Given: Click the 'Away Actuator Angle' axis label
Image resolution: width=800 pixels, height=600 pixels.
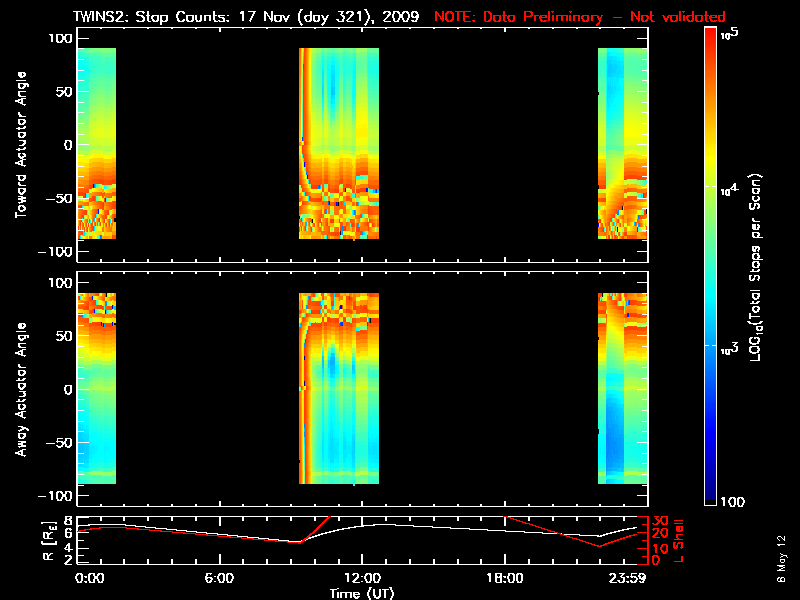Looking at the screenshot, I should coord(21,389).
